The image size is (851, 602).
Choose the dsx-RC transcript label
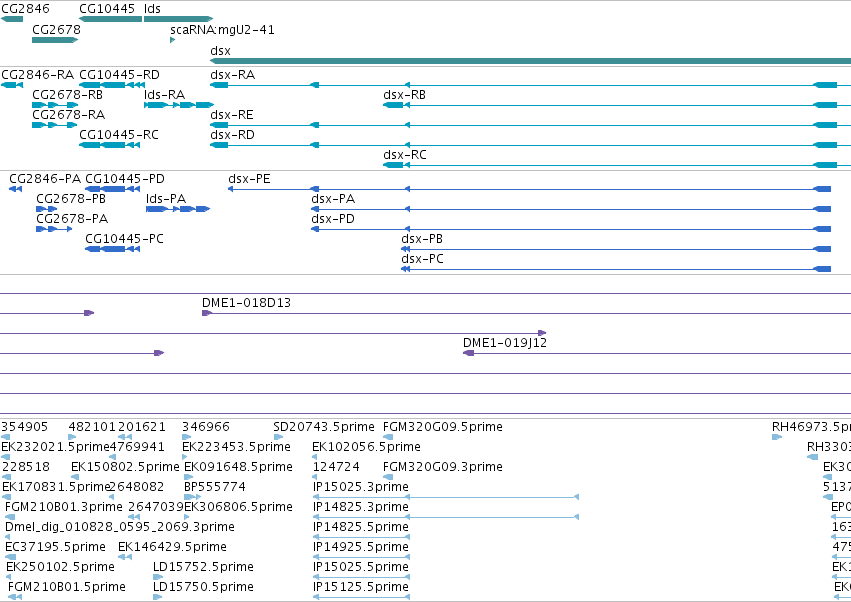pos(405,155)
